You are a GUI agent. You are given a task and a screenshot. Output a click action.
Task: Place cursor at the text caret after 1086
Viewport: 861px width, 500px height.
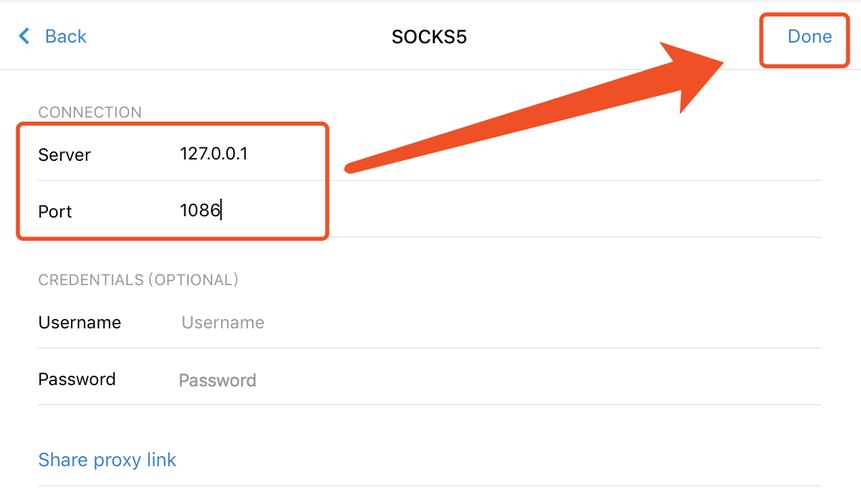click(x=222, y=211)
